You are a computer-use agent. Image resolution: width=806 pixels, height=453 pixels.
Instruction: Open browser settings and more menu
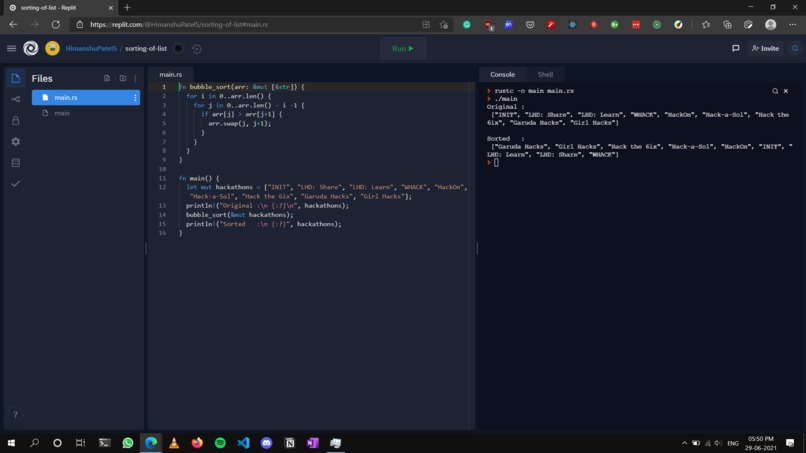(793, 24)
